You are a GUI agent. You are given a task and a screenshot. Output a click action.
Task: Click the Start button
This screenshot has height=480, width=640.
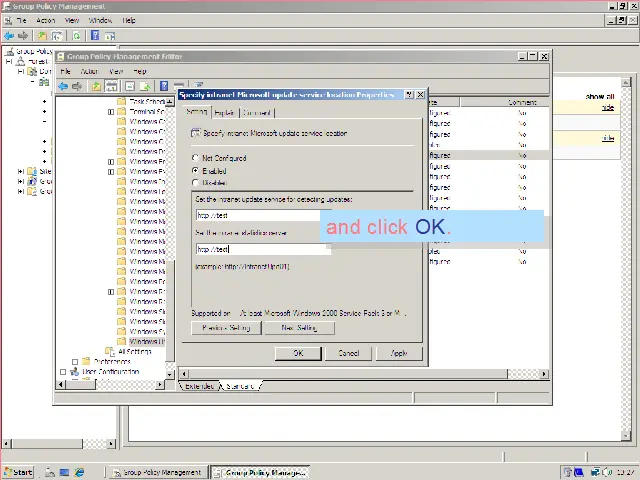coord(18,472)
